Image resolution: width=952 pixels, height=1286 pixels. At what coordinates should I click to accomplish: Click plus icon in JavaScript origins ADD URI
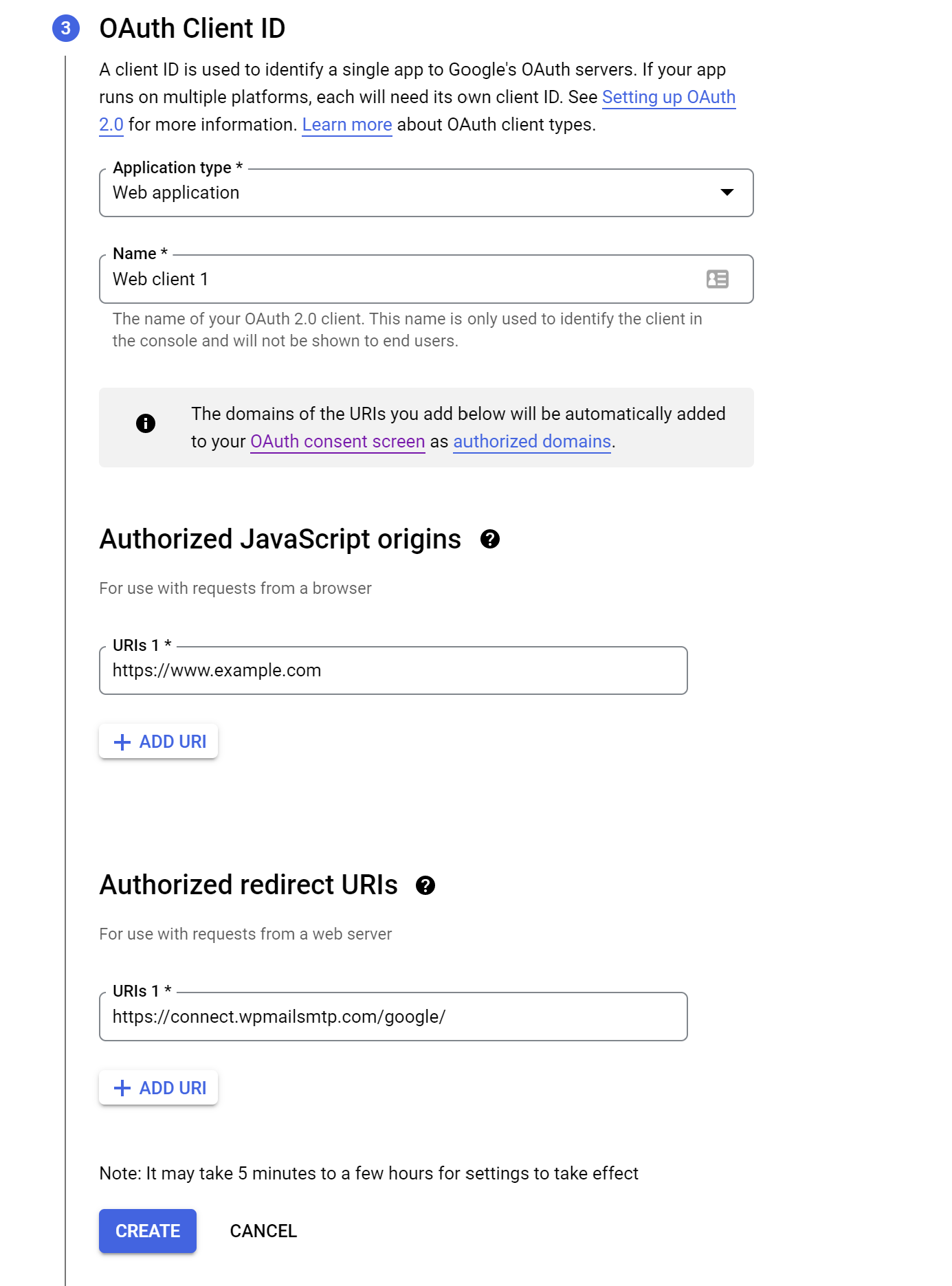(122, 742)
